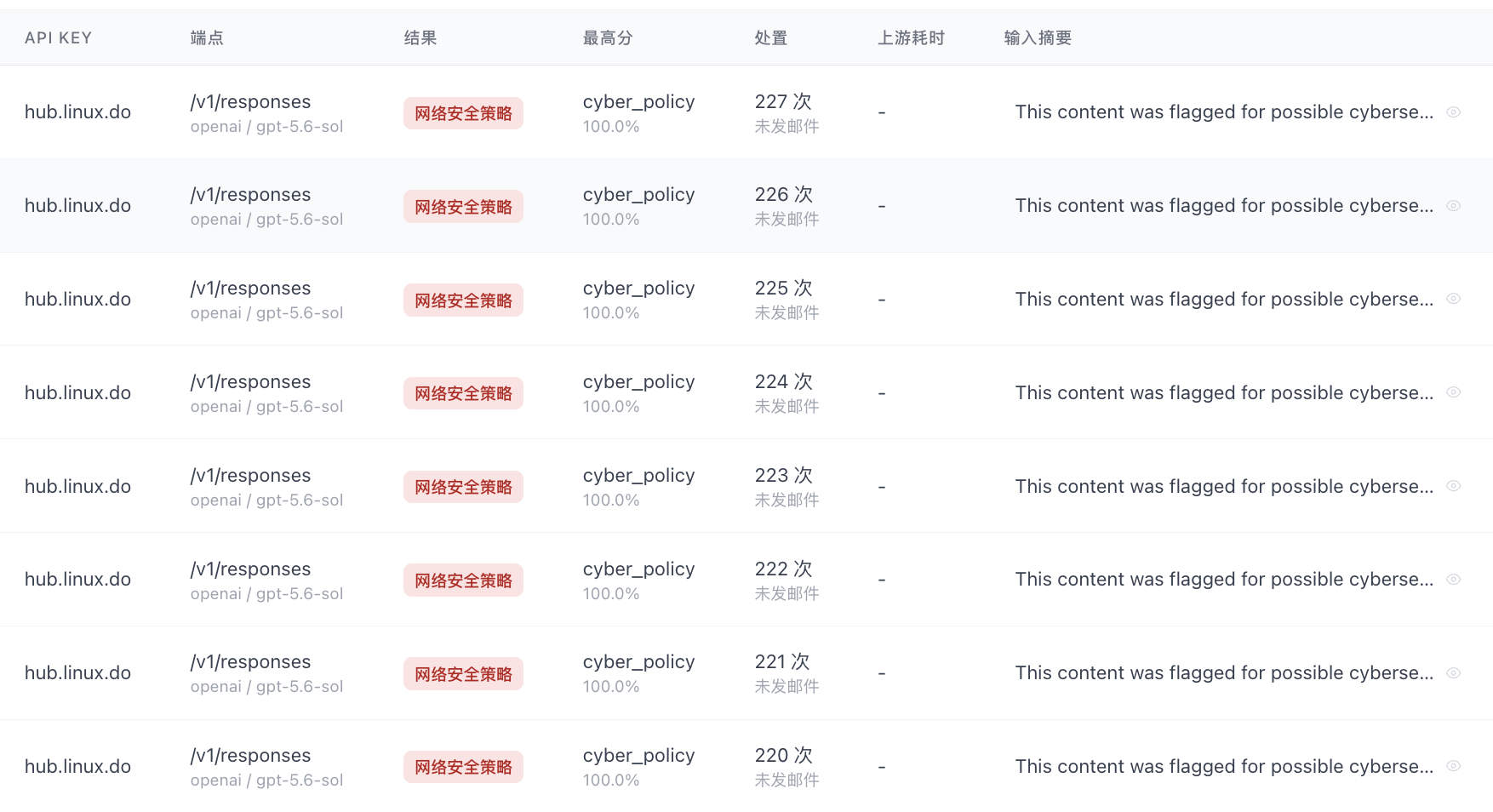The width and height of the screenshot is (1493, 812).
Task: Click the 处置 column header
Action: [771, 38]
